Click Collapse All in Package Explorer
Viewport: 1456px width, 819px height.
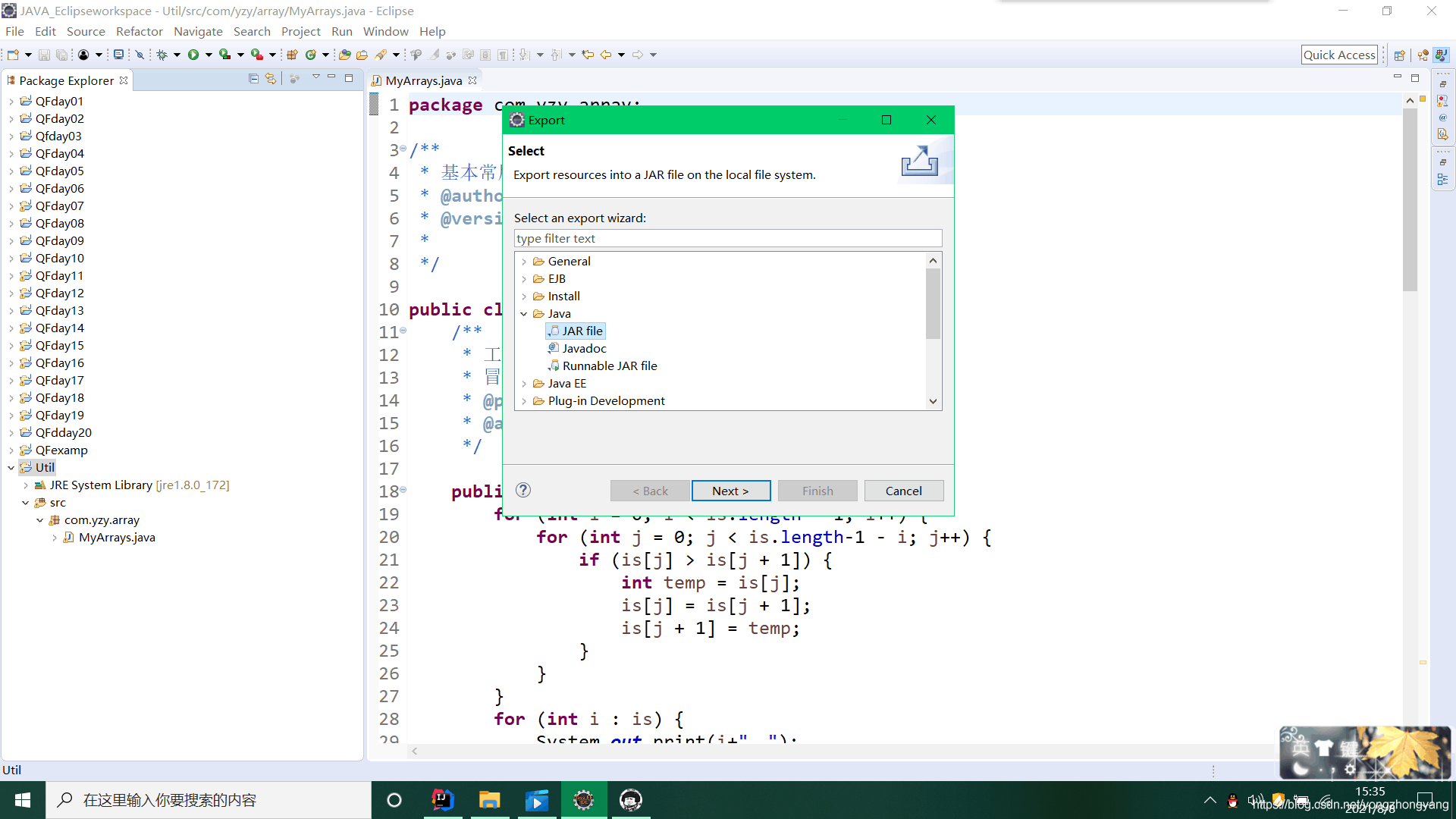254,79
